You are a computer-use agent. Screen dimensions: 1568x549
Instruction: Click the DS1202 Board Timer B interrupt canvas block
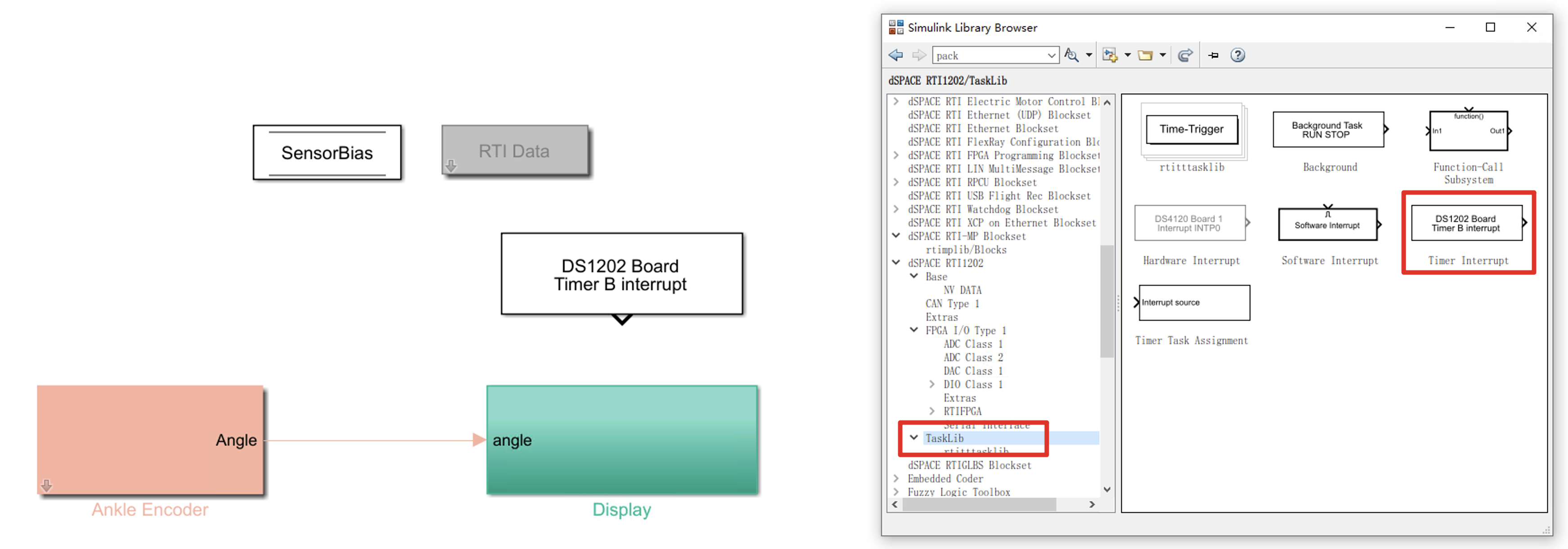pos(621,274)
